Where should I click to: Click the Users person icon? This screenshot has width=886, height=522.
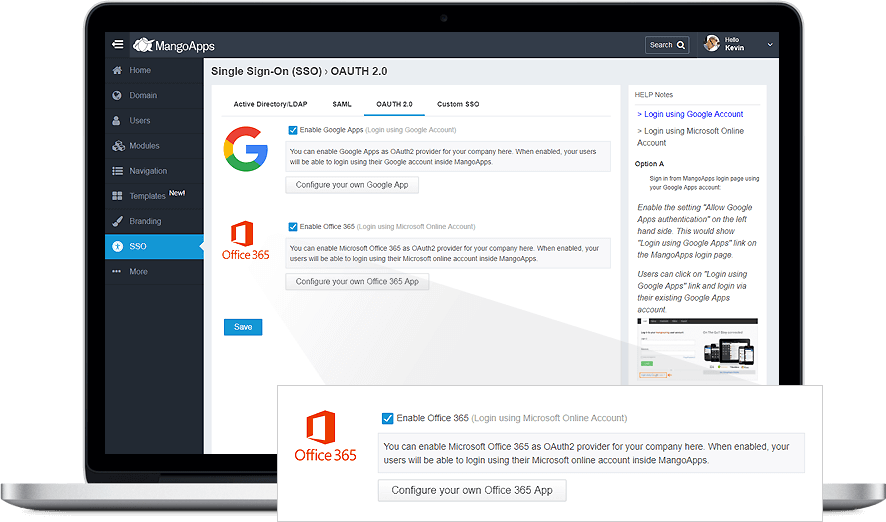(x=116, y=120)
